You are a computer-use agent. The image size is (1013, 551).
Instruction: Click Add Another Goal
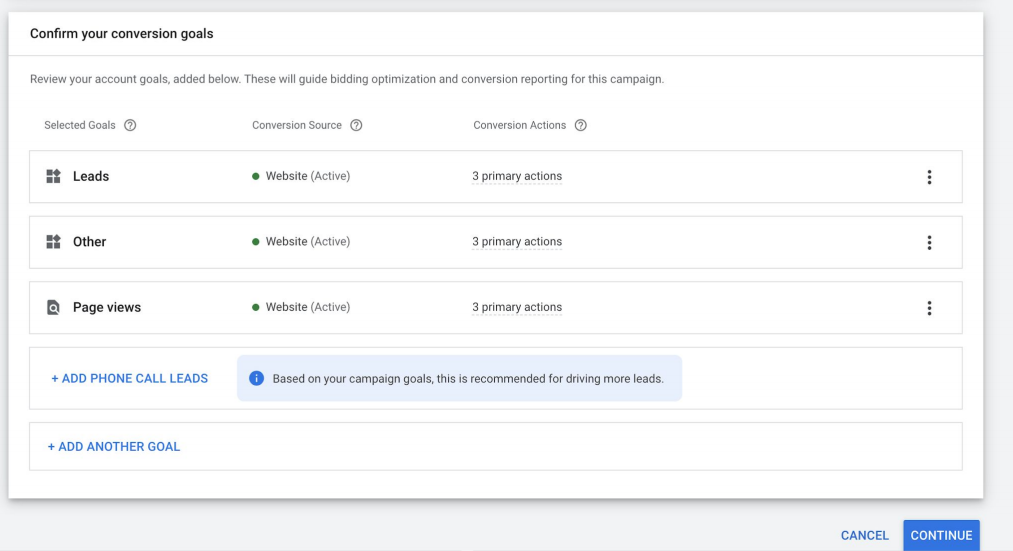(x=115, y=447)
